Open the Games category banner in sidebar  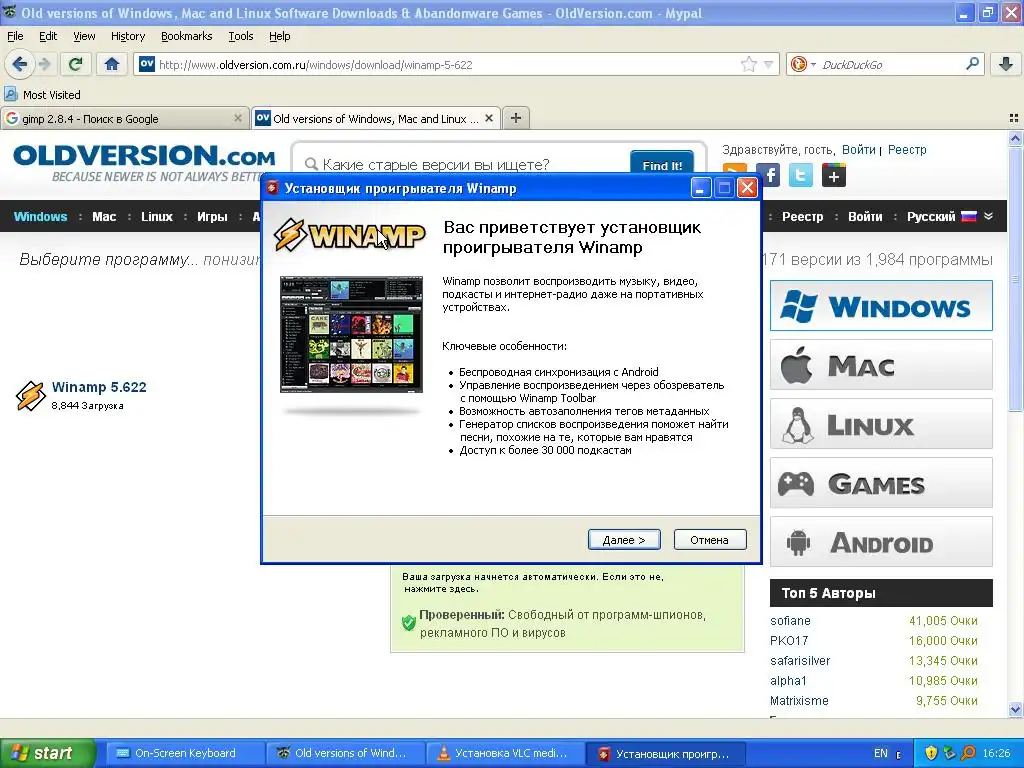pos(881,483)
